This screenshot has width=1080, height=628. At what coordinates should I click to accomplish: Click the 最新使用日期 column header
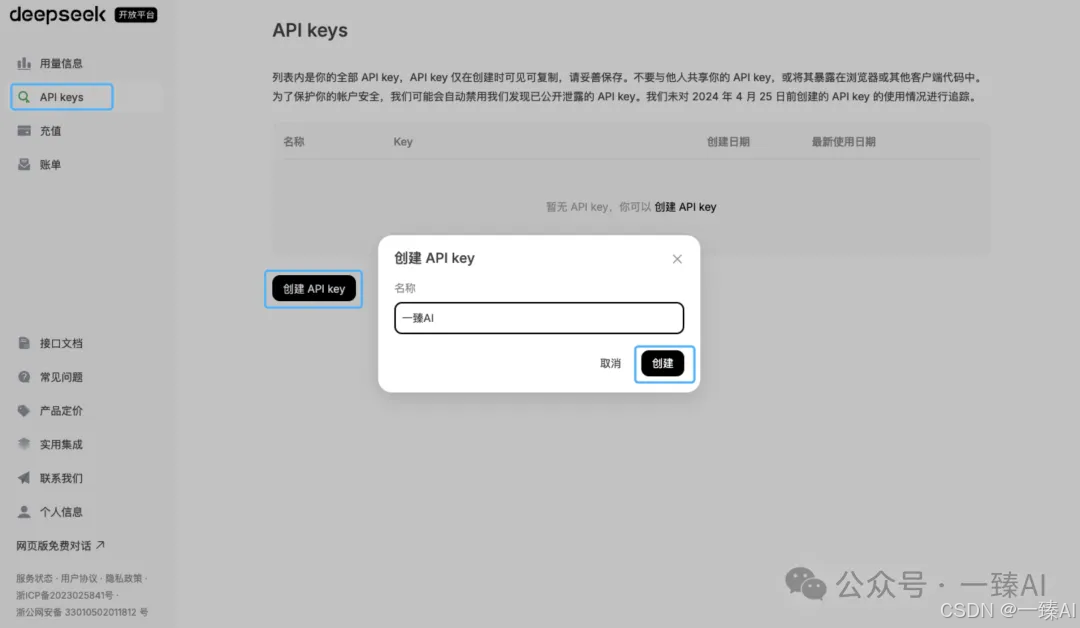[844, 142]
